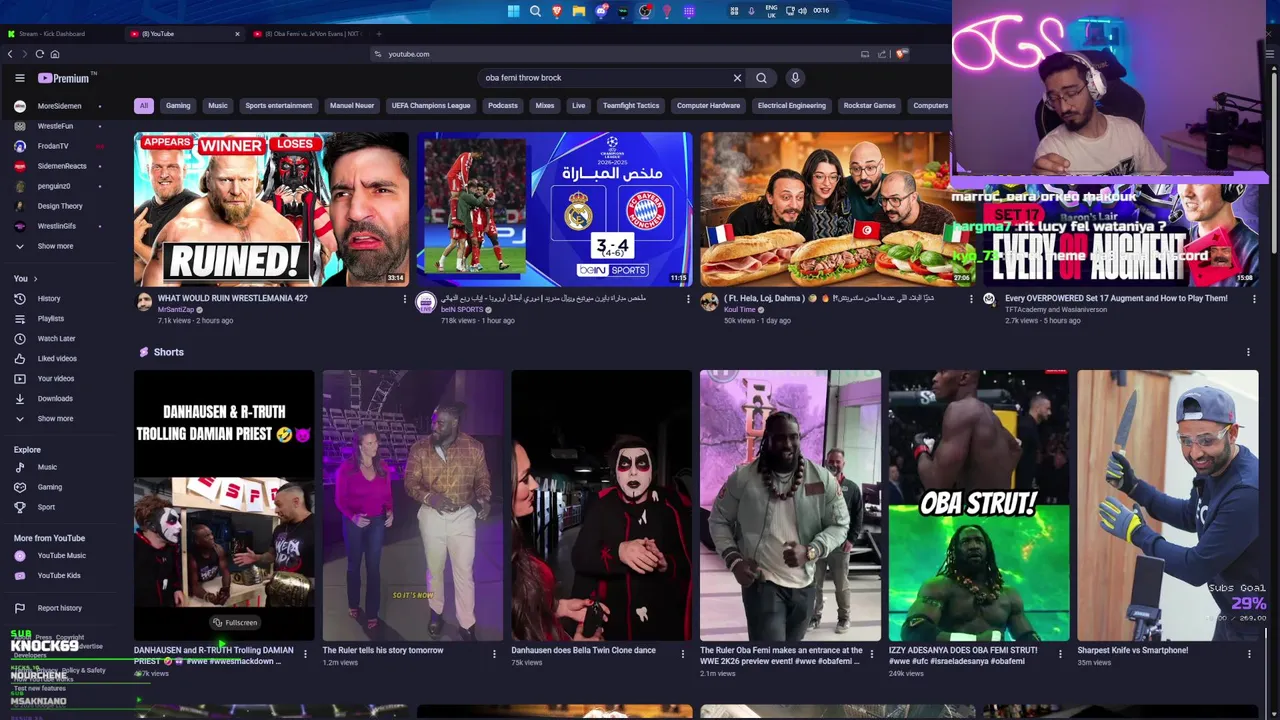Open the taskbar clock showing 00:16

(x=821, y=11)
